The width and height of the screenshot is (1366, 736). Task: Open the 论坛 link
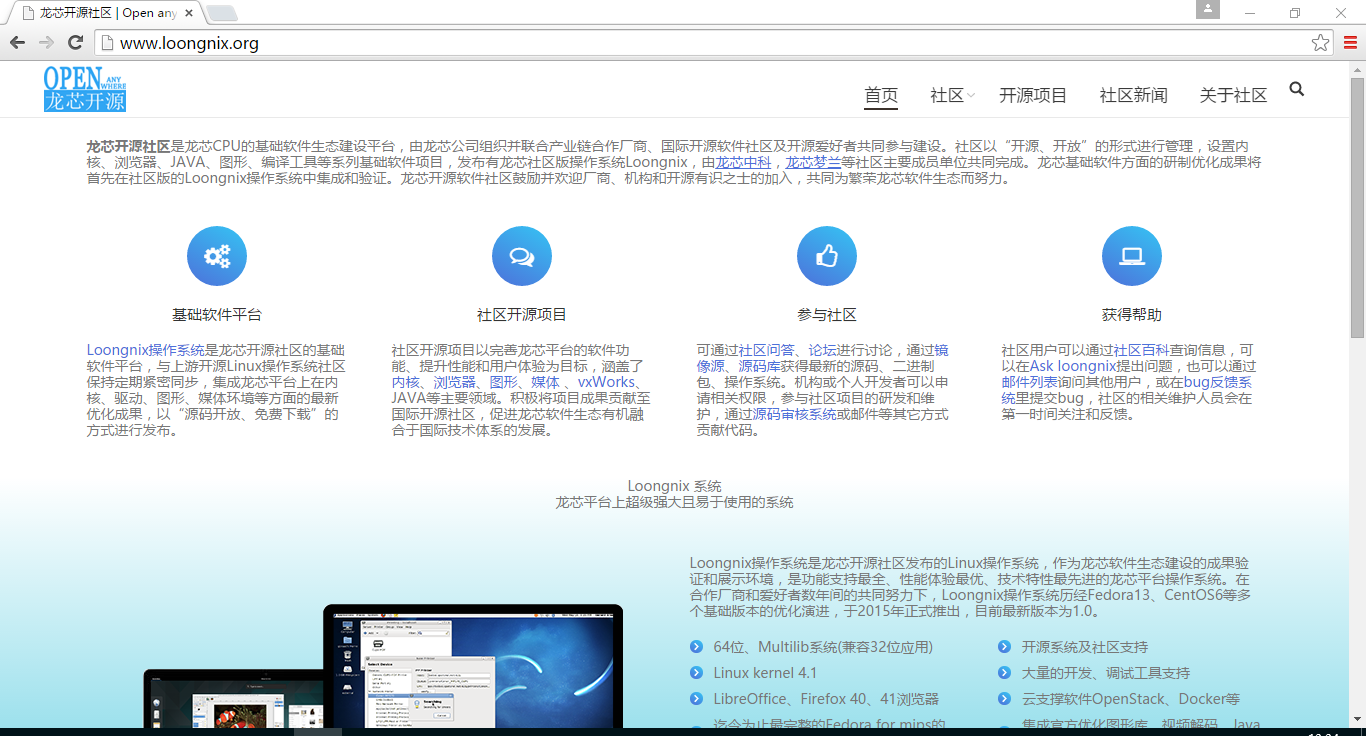pyautogui.click(x=822, y=350)
